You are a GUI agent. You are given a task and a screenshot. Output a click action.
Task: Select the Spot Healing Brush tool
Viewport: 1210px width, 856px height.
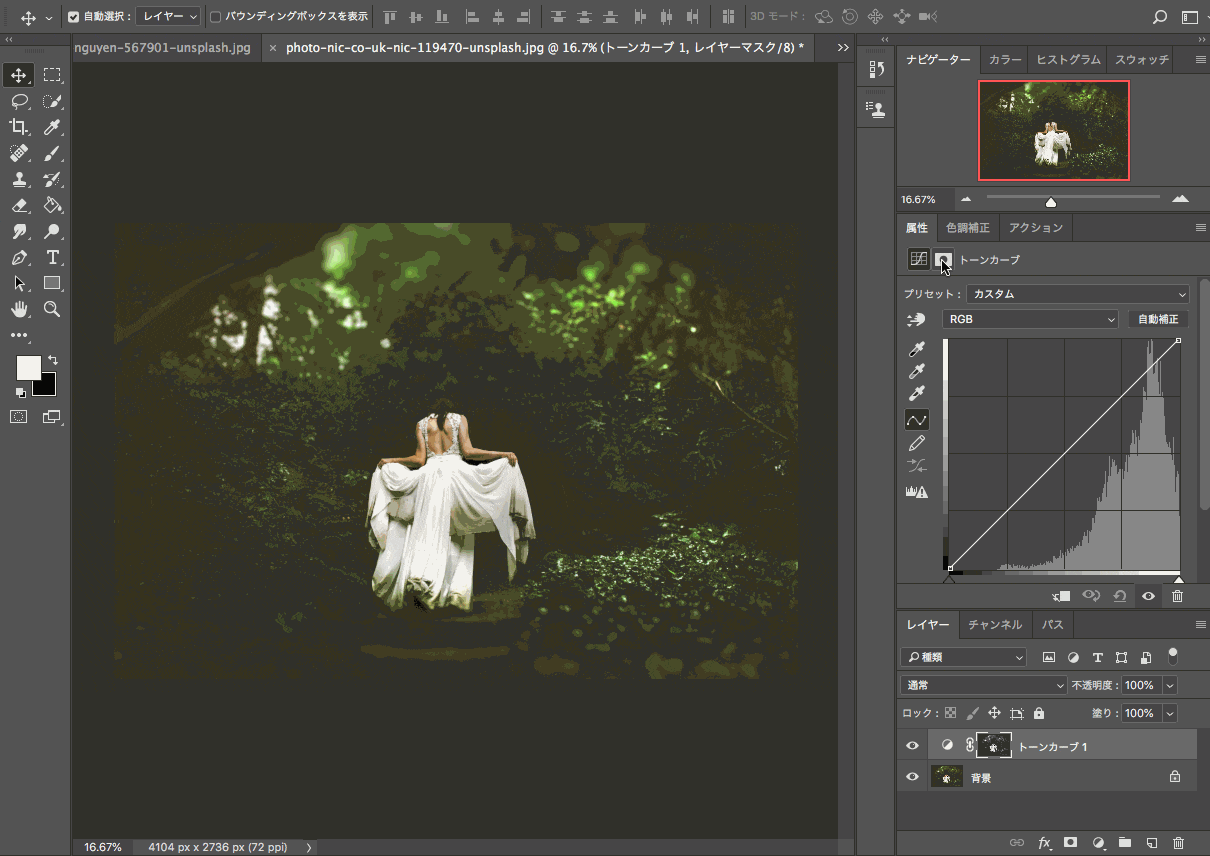click(x=18, y=153)
